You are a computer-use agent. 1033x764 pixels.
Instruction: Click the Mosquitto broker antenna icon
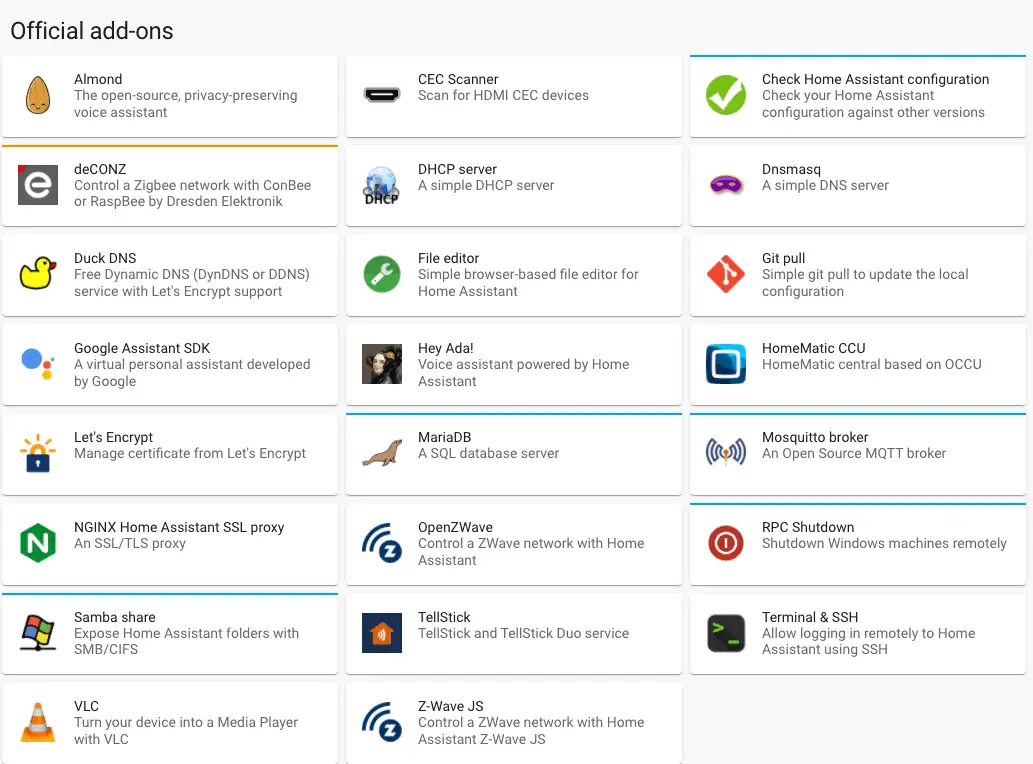[726, 454]
